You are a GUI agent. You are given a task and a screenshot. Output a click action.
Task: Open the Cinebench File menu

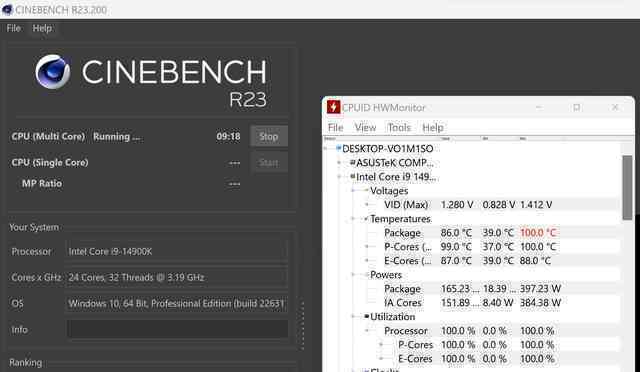pyautogui.click(x=13, y=28)
